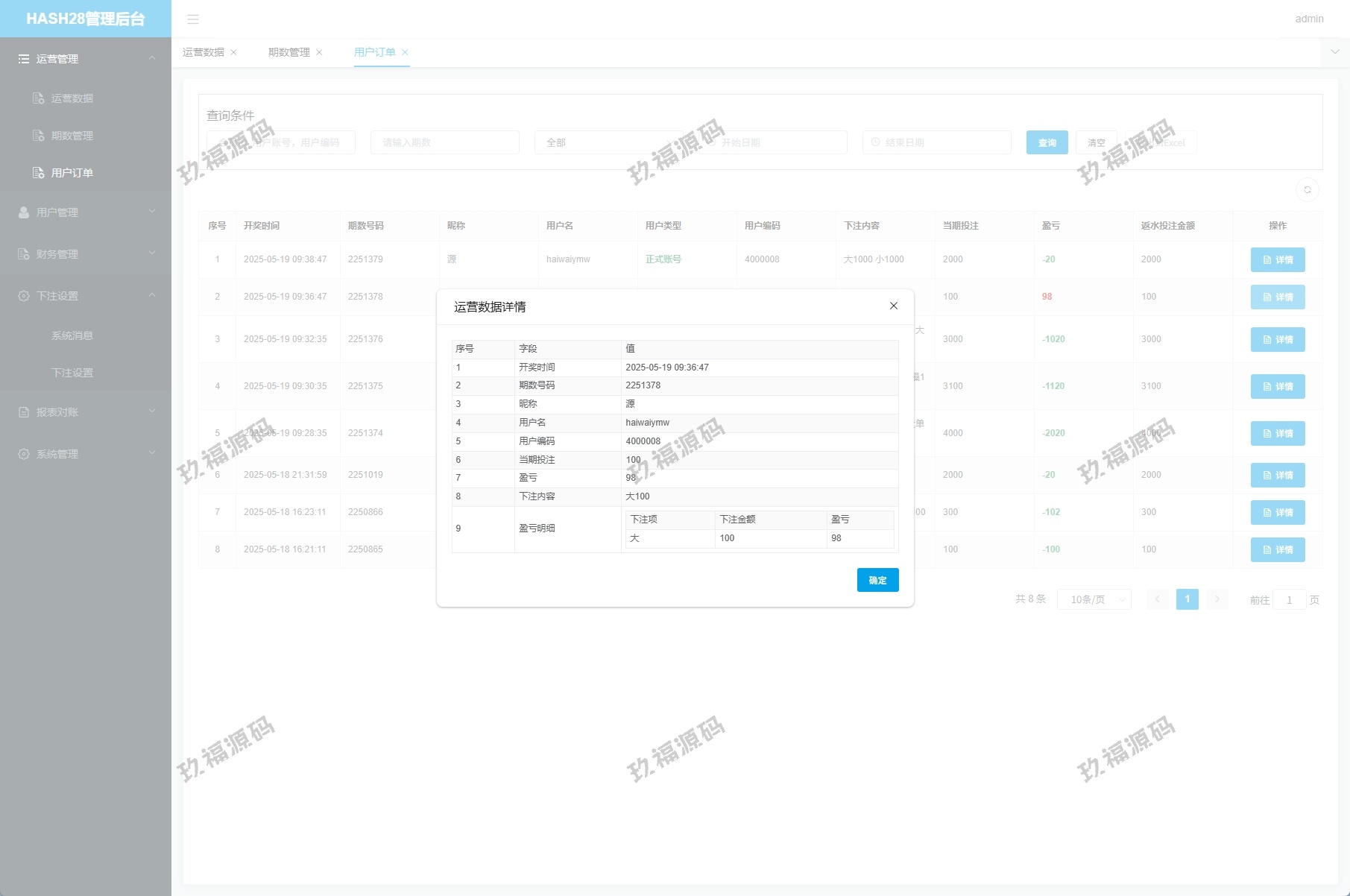Click the 请输入期数 input field
Image resolution: width=1350 pixels, height=896 pixels.
[x=444, y=142]
